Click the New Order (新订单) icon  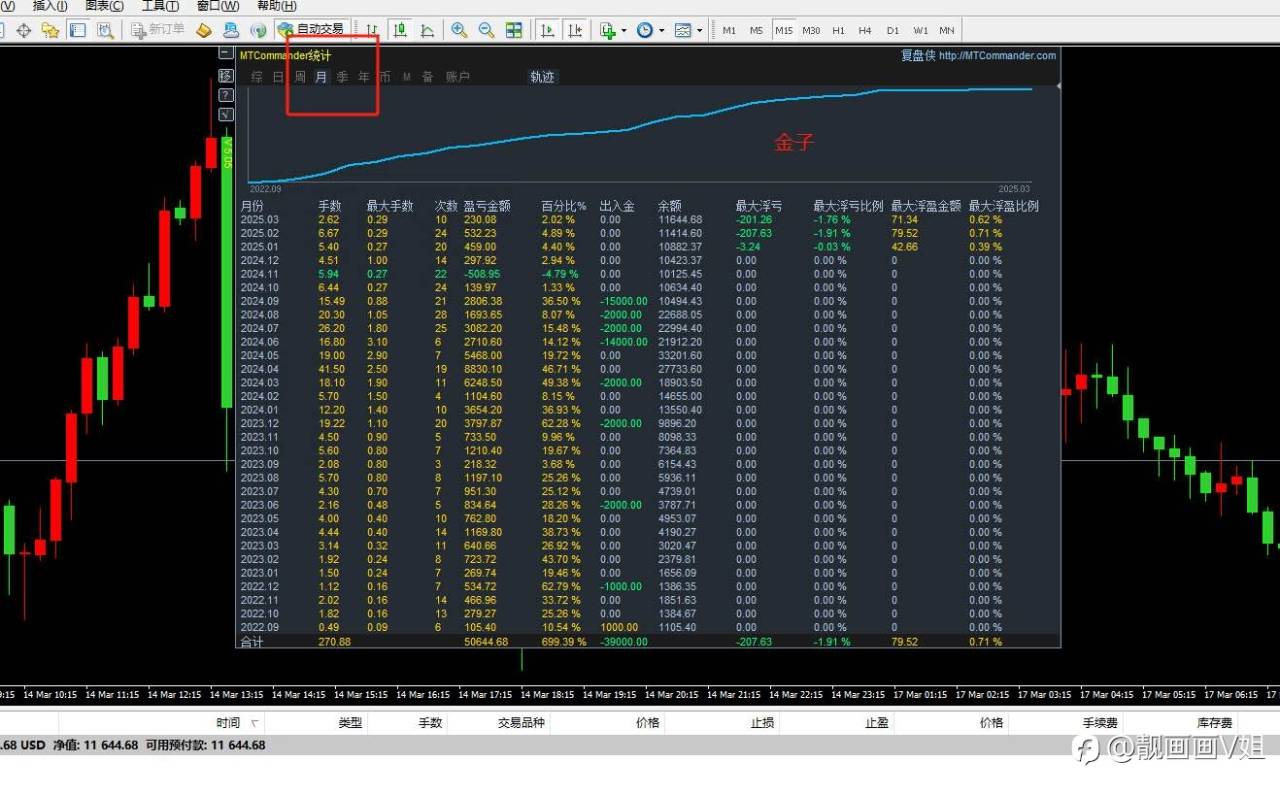click(x=158, y=30)
